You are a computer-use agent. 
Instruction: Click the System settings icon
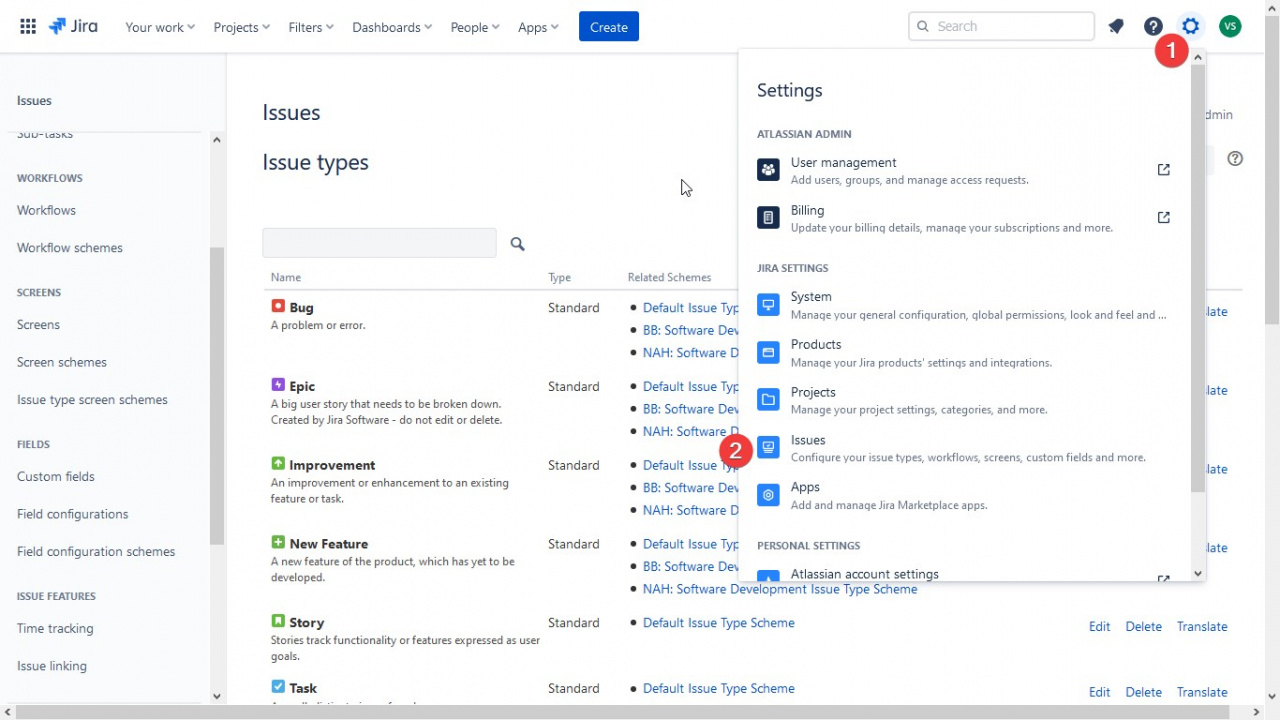point(768,305)
